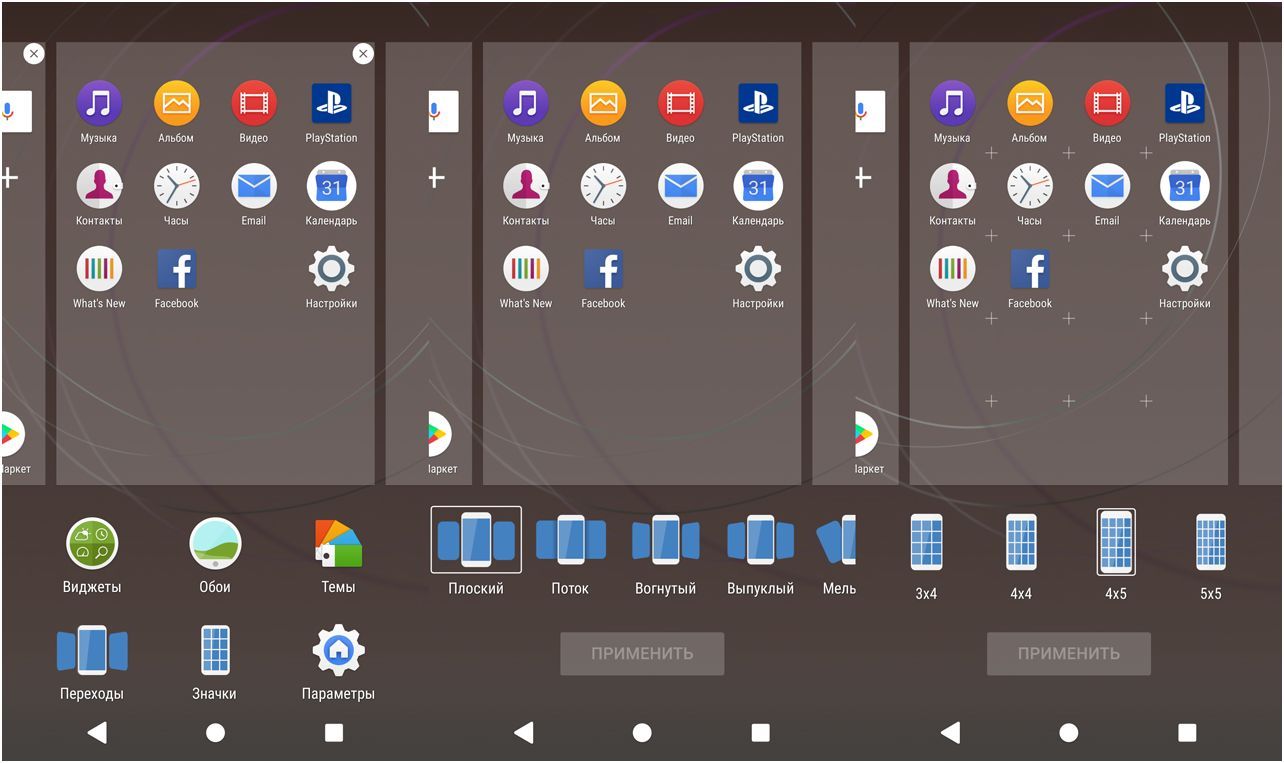
Task: Open the Переходы transitions icon
Action: (x=92, y=652)
